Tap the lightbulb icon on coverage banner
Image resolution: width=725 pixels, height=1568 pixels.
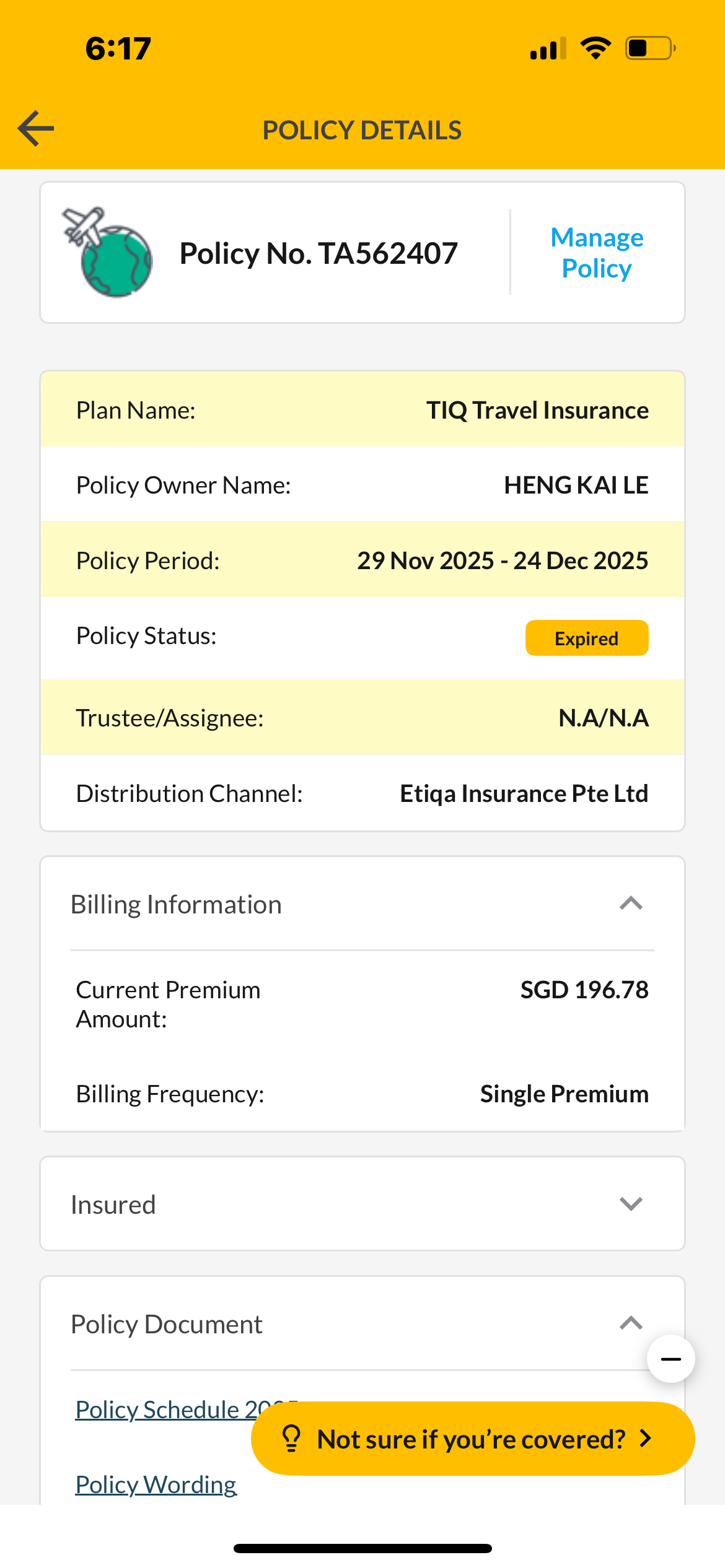pyautogui.click(x=291, y=1438)
